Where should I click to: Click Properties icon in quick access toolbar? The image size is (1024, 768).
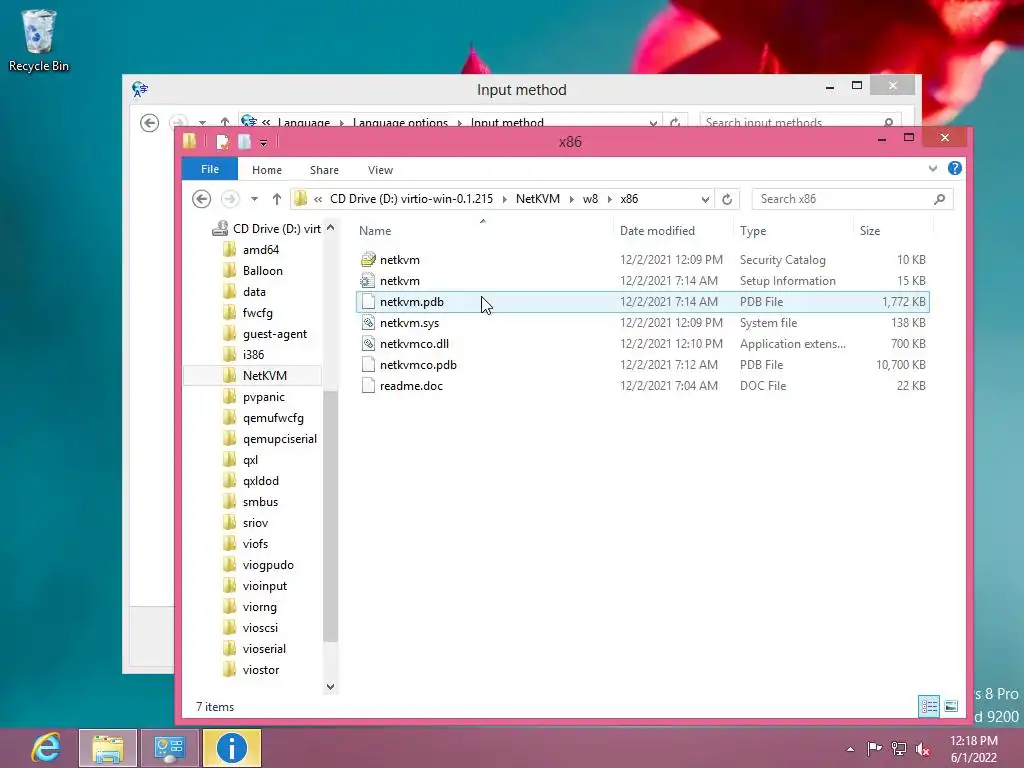pos(223,142)
